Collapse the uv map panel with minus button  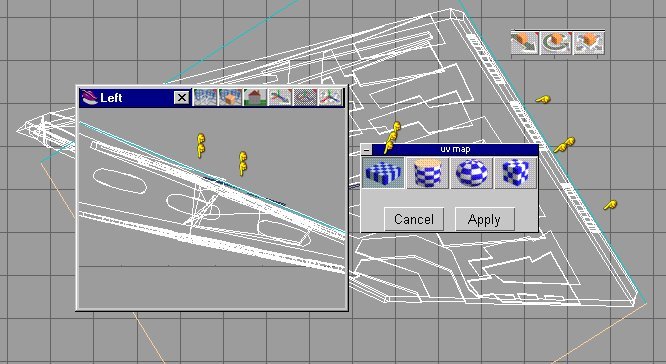pyautogui.click(x=367, y=150)
